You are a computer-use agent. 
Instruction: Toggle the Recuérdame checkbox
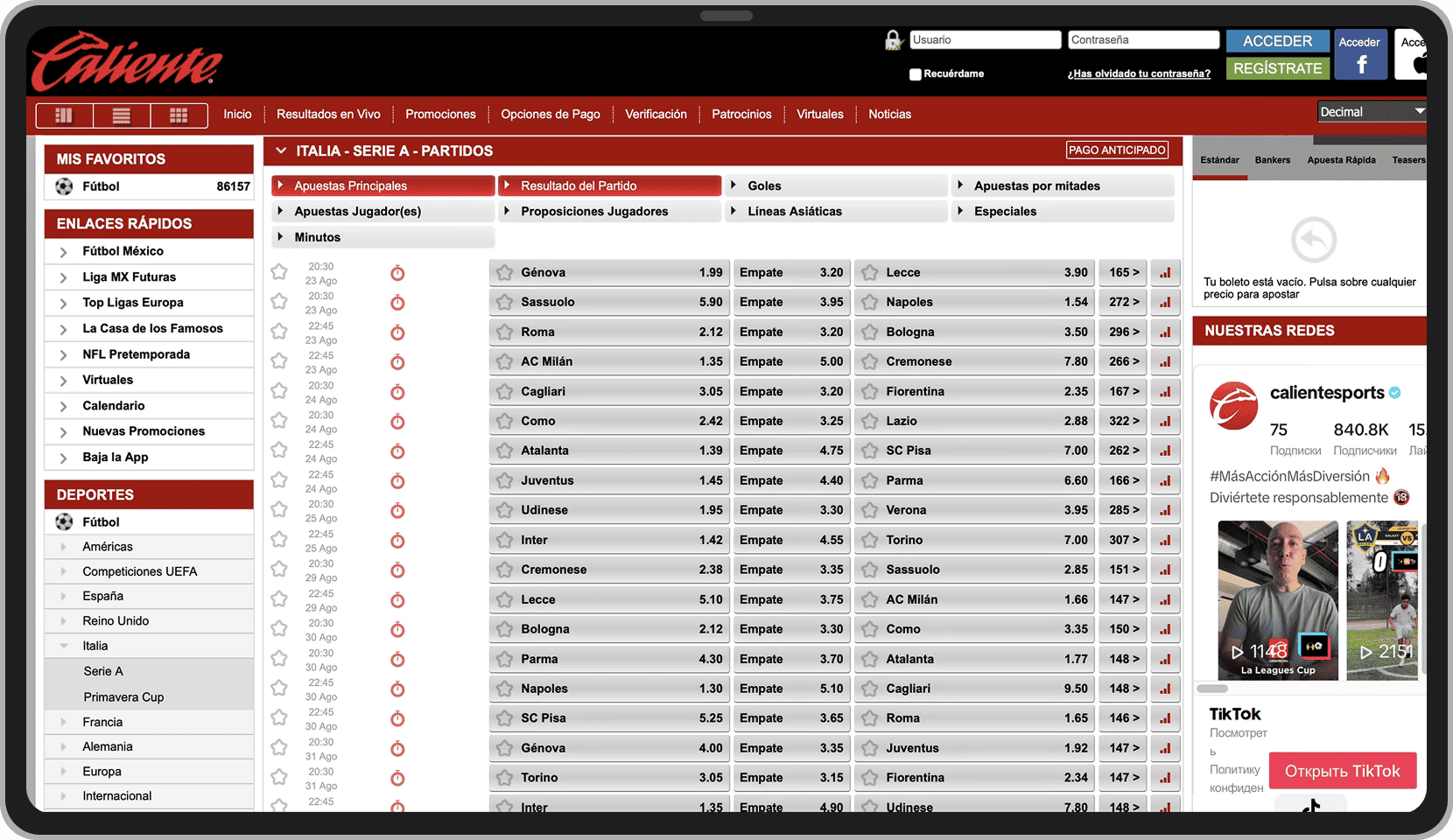(915, 74)
